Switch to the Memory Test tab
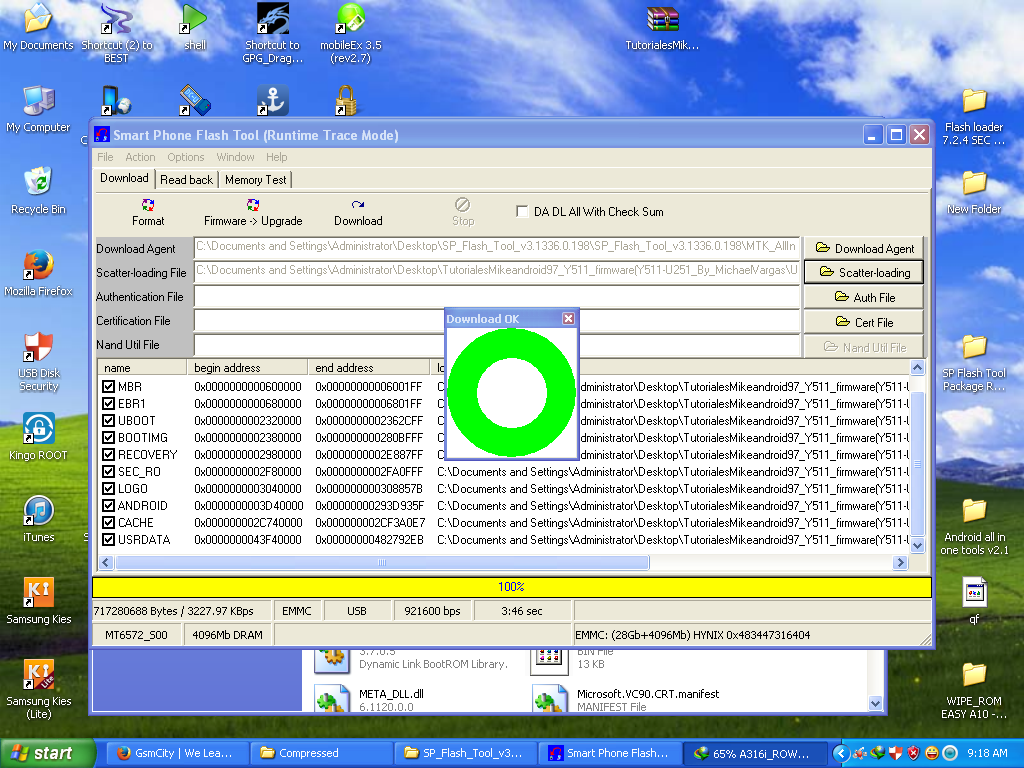 tap(255, 180)
